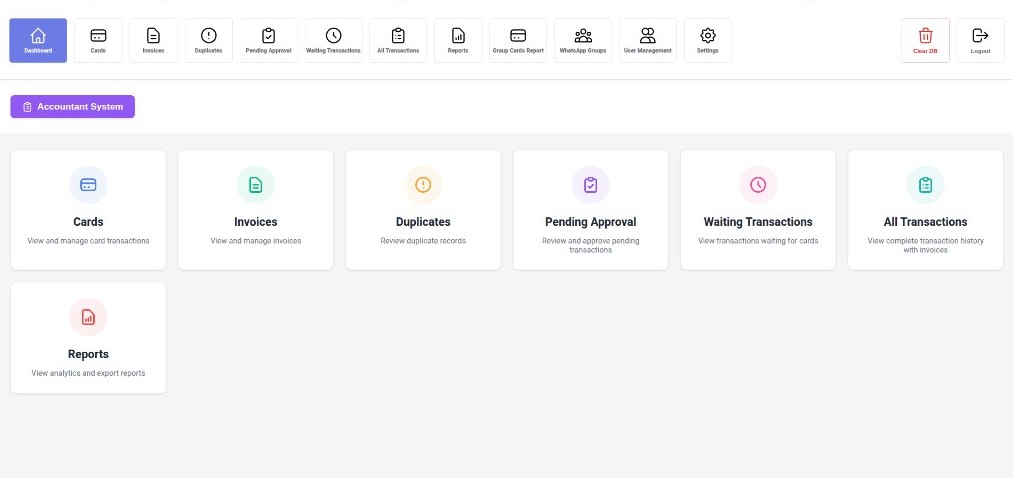Click the green document icon on Invoices tile
Viewport: 1013px width, 478px height.
(x=256, y=185)
